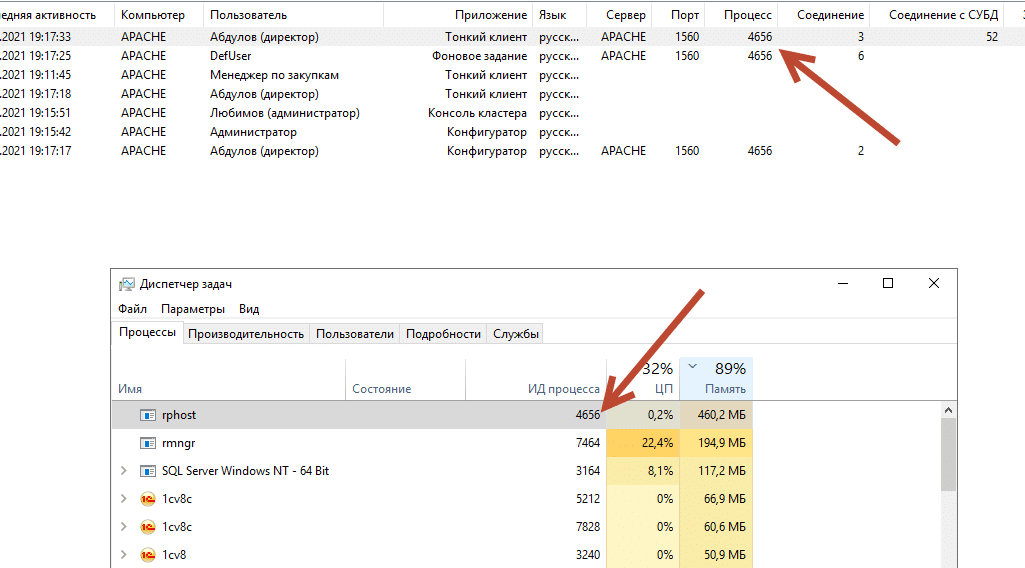The image size is (1025, 568).
Task: Click the rmngr process icon
Action: click(x=148, y=443)
